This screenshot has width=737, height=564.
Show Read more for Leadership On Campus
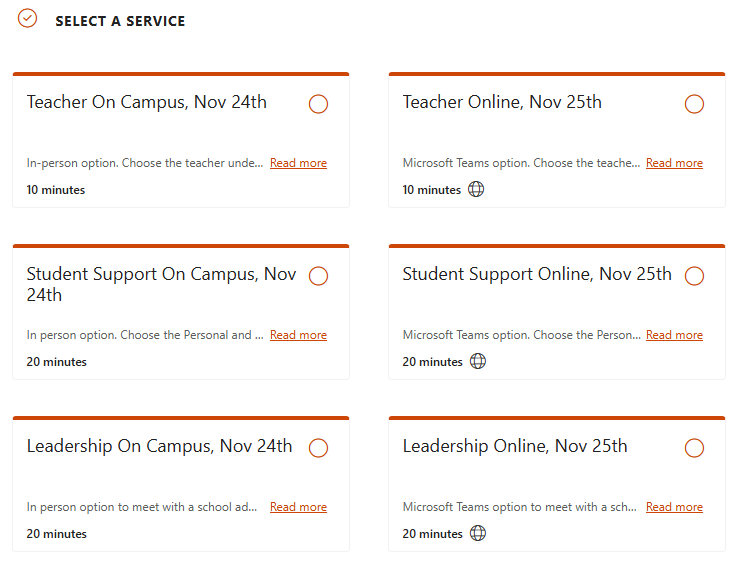point(298,507)
